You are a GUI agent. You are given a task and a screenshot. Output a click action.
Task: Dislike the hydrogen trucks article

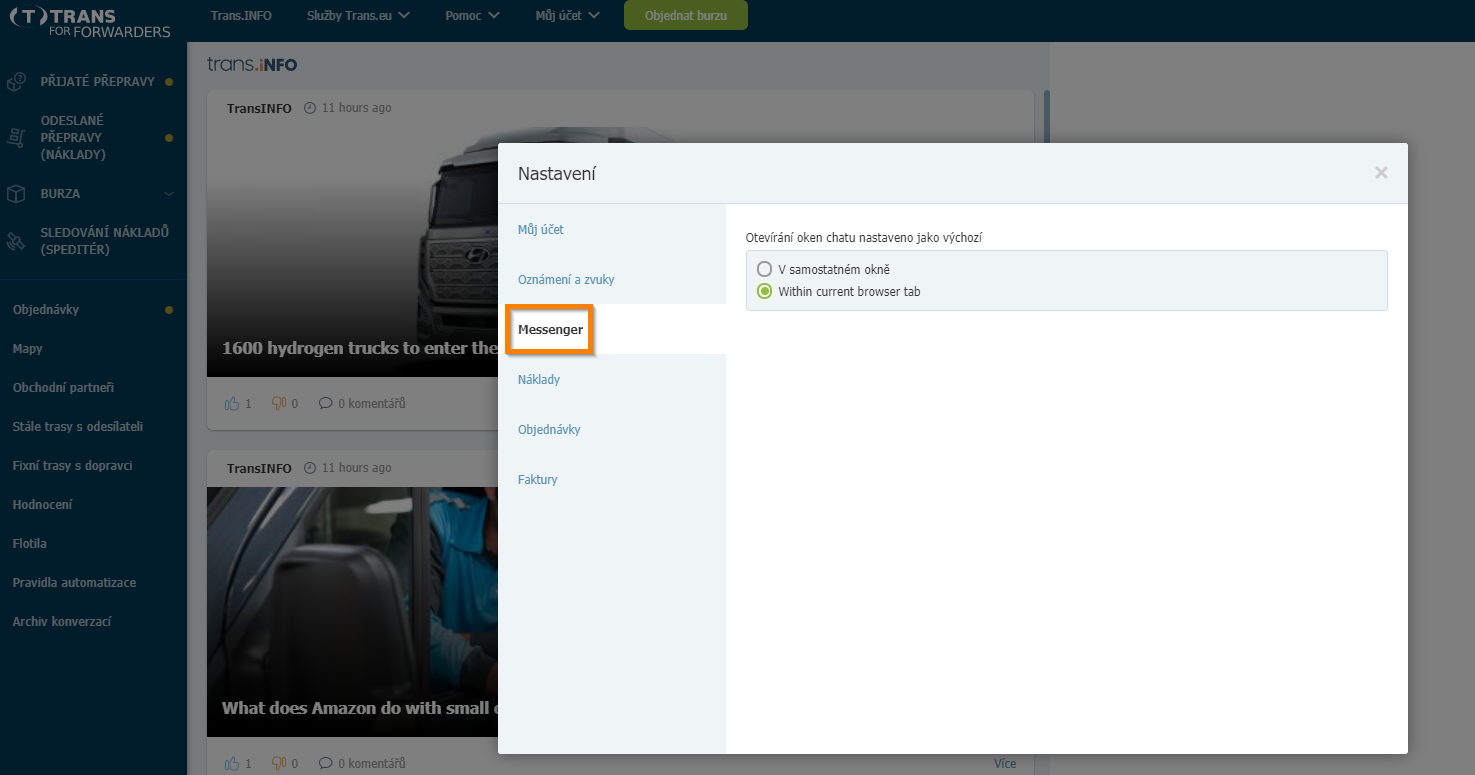(279, 404)
